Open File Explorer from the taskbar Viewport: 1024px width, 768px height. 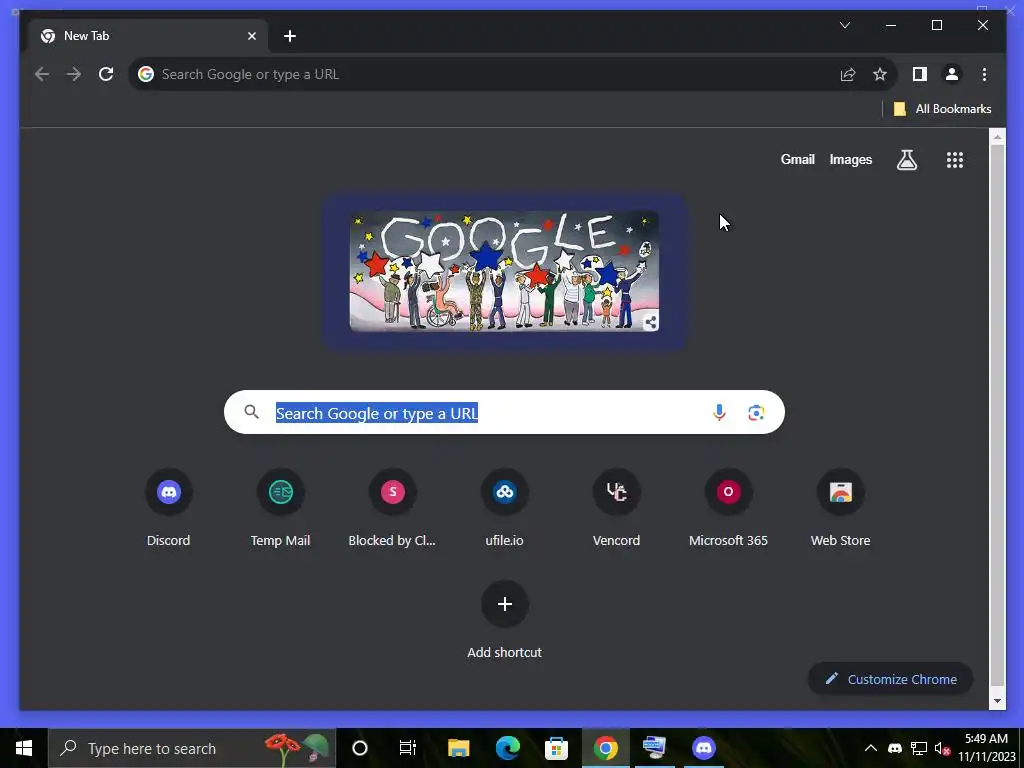tap(458, 748)
